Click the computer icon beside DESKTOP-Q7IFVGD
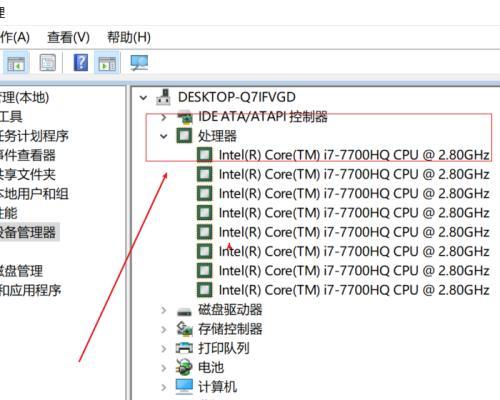 [x=164, y=97]
